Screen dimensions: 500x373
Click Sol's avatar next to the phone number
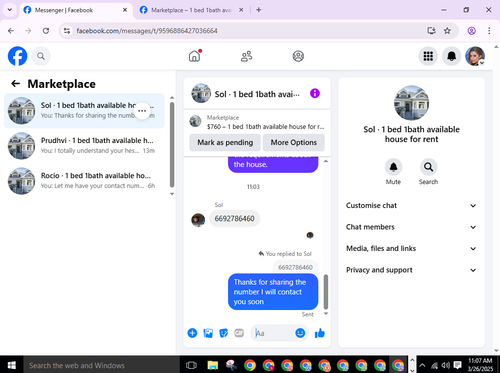click(198, 220)
